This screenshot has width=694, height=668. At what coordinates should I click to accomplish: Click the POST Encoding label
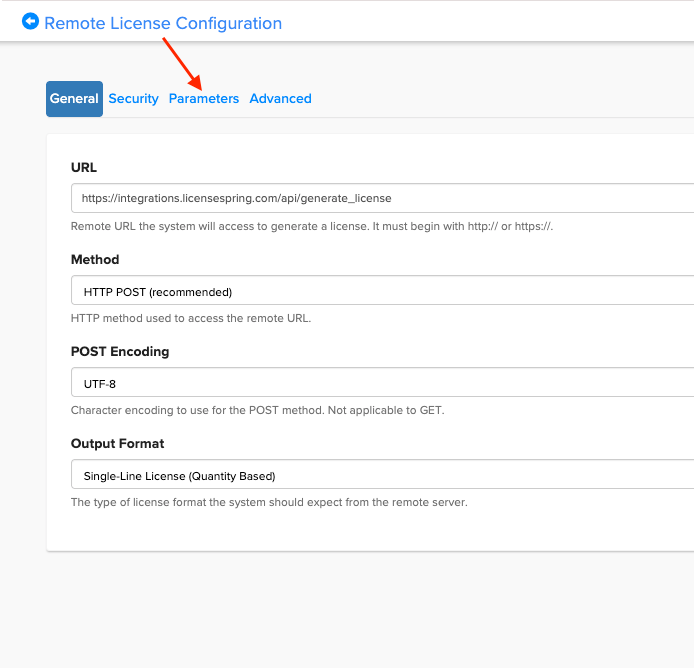[x=120, y=352]
